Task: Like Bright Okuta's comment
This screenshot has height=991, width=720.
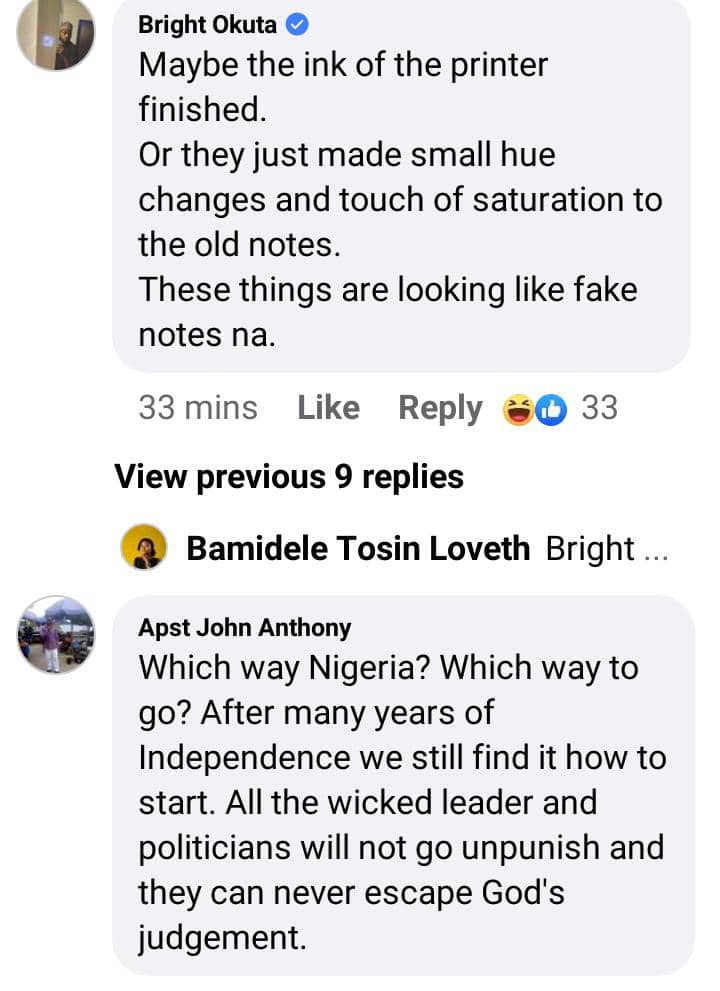Action: click(x=328, y=408)
